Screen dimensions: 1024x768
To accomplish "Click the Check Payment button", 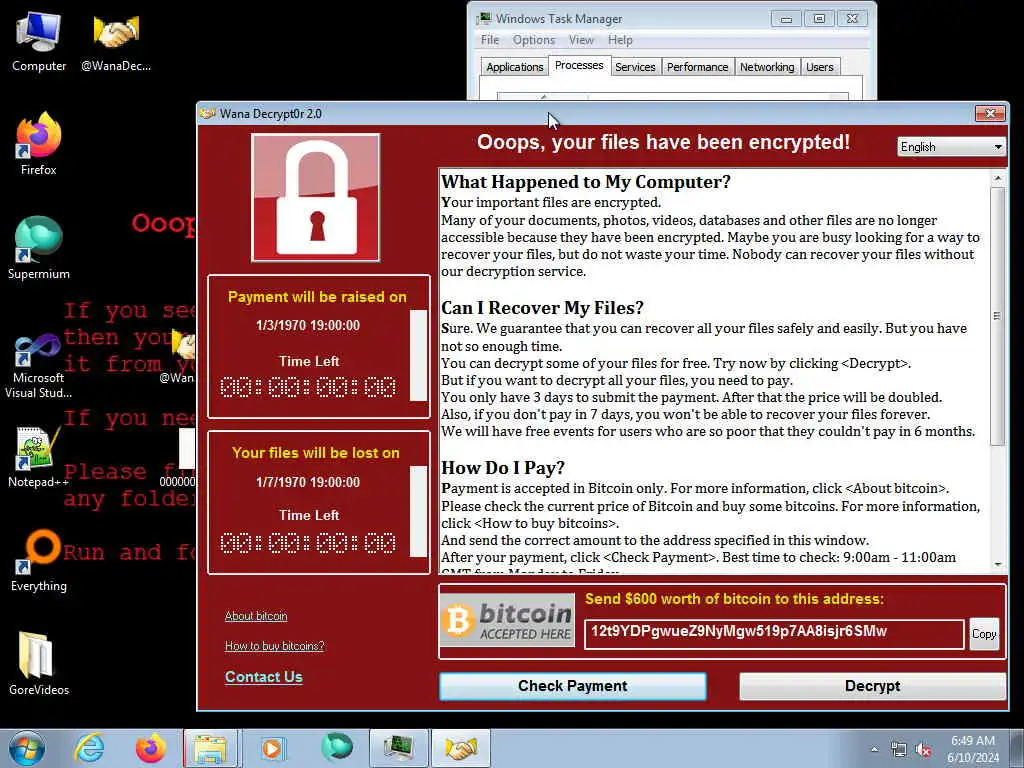I will tap(573, 686).
